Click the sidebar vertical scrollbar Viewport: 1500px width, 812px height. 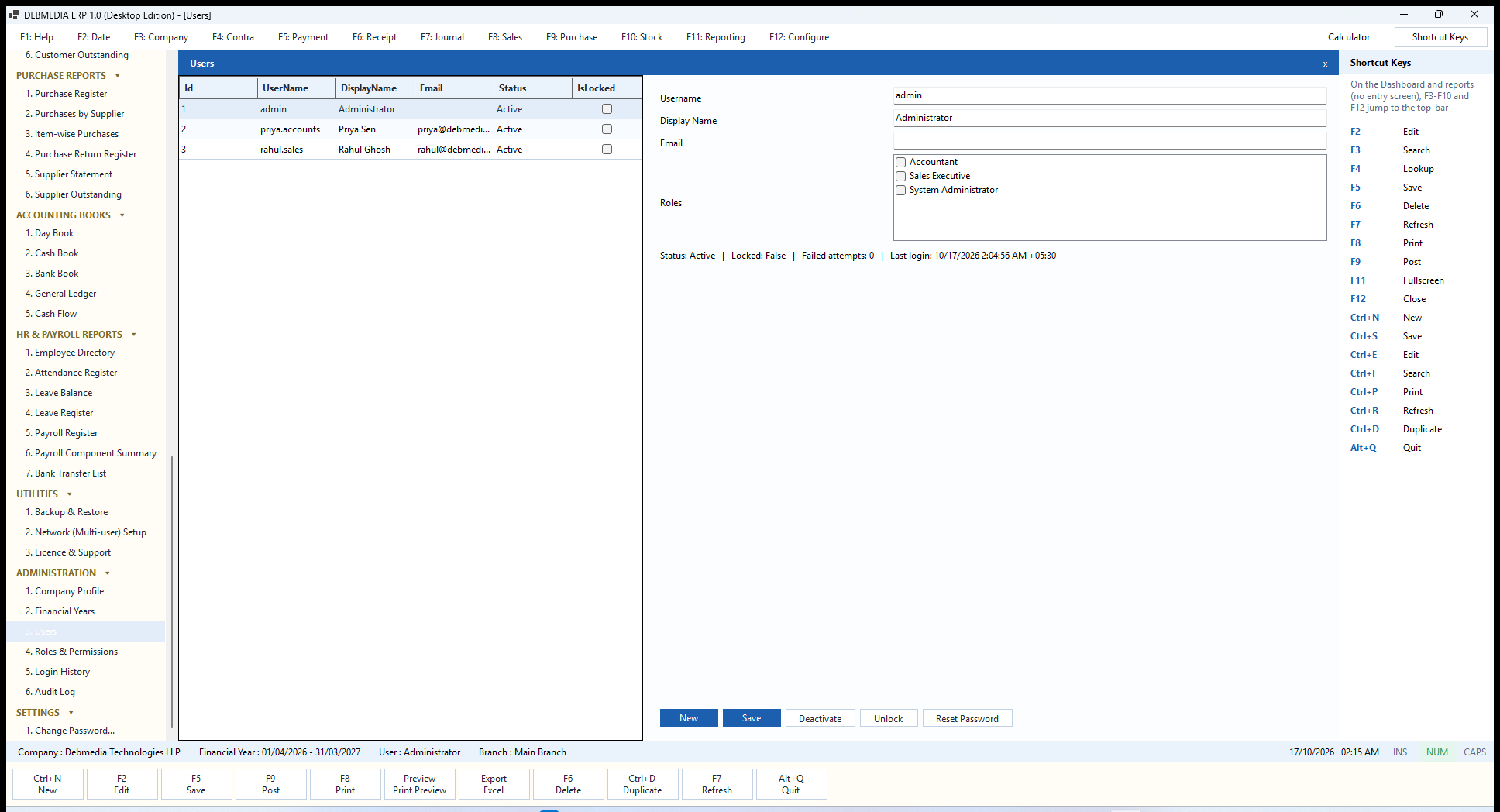171,591
